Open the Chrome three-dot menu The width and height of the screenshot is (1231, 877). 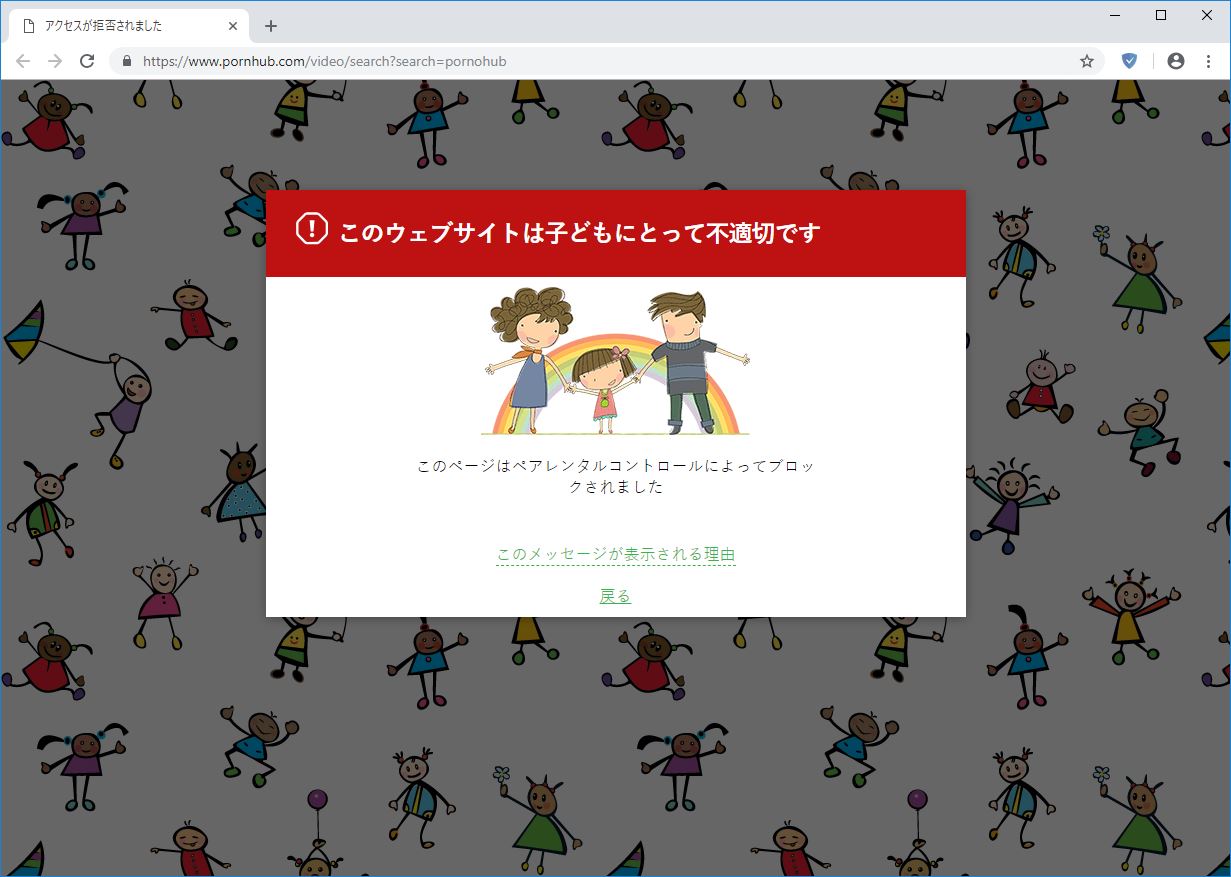pyautogui.click(x=1208, y=61)
